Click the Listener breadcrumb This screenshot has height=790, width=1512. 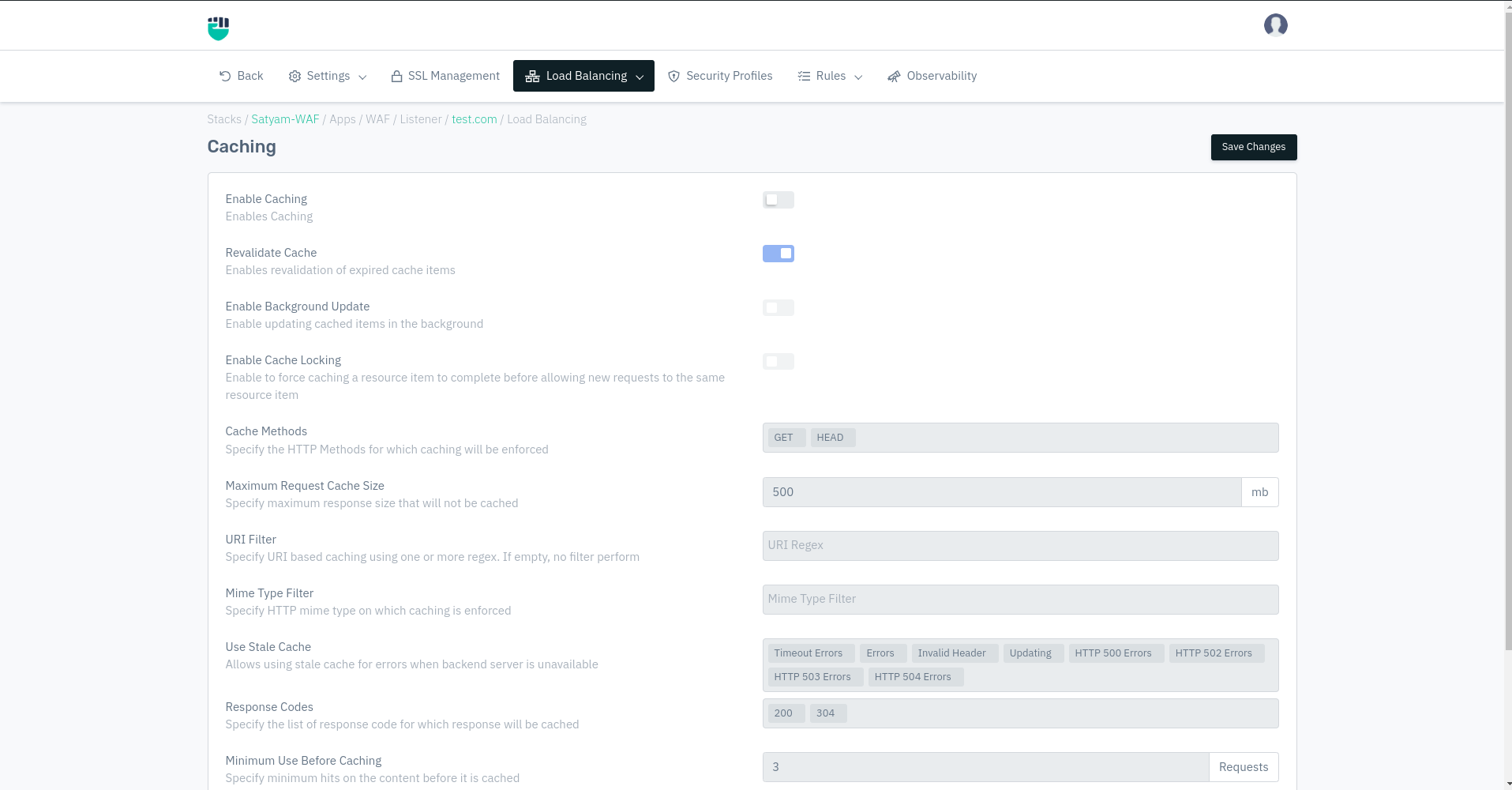tap(421, 119)
